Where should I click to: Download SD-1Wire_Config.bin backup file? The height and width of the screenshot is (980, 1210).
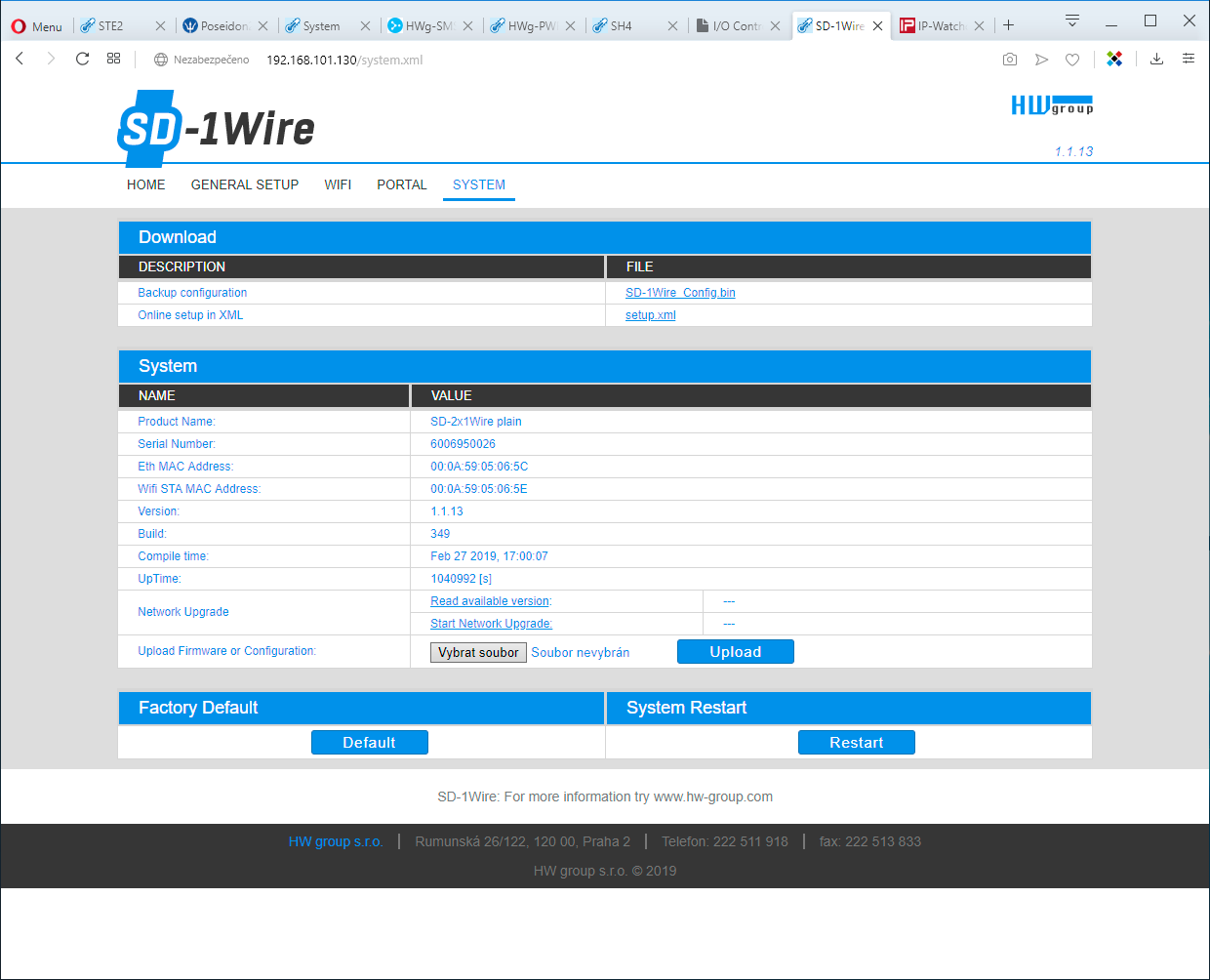680,293
